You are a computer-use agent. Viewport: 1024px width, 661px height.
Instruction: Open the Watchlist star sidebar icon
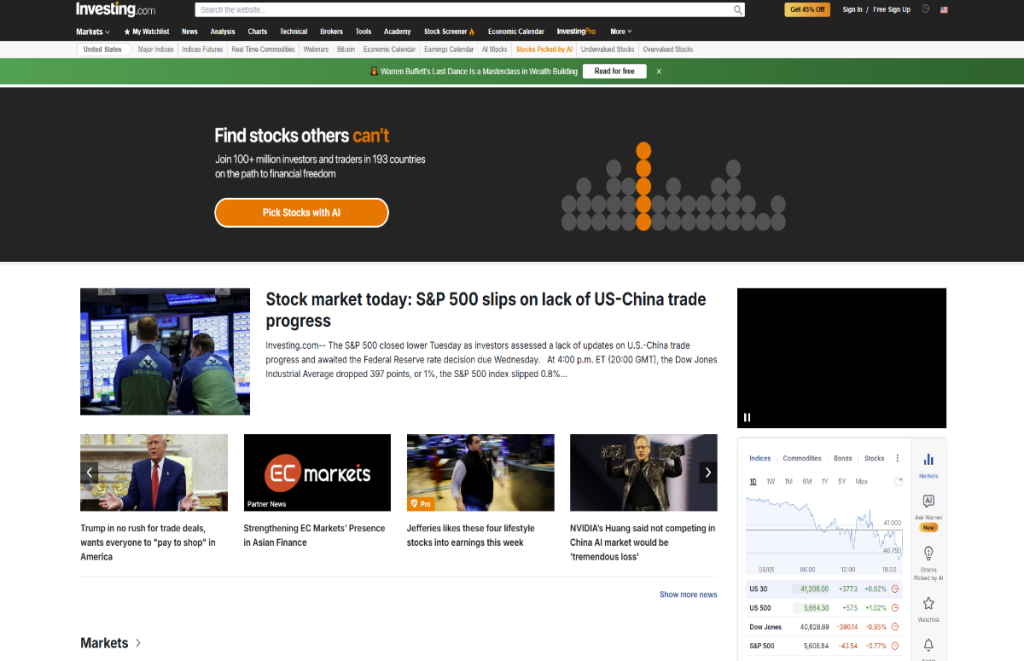click(928, 604)
